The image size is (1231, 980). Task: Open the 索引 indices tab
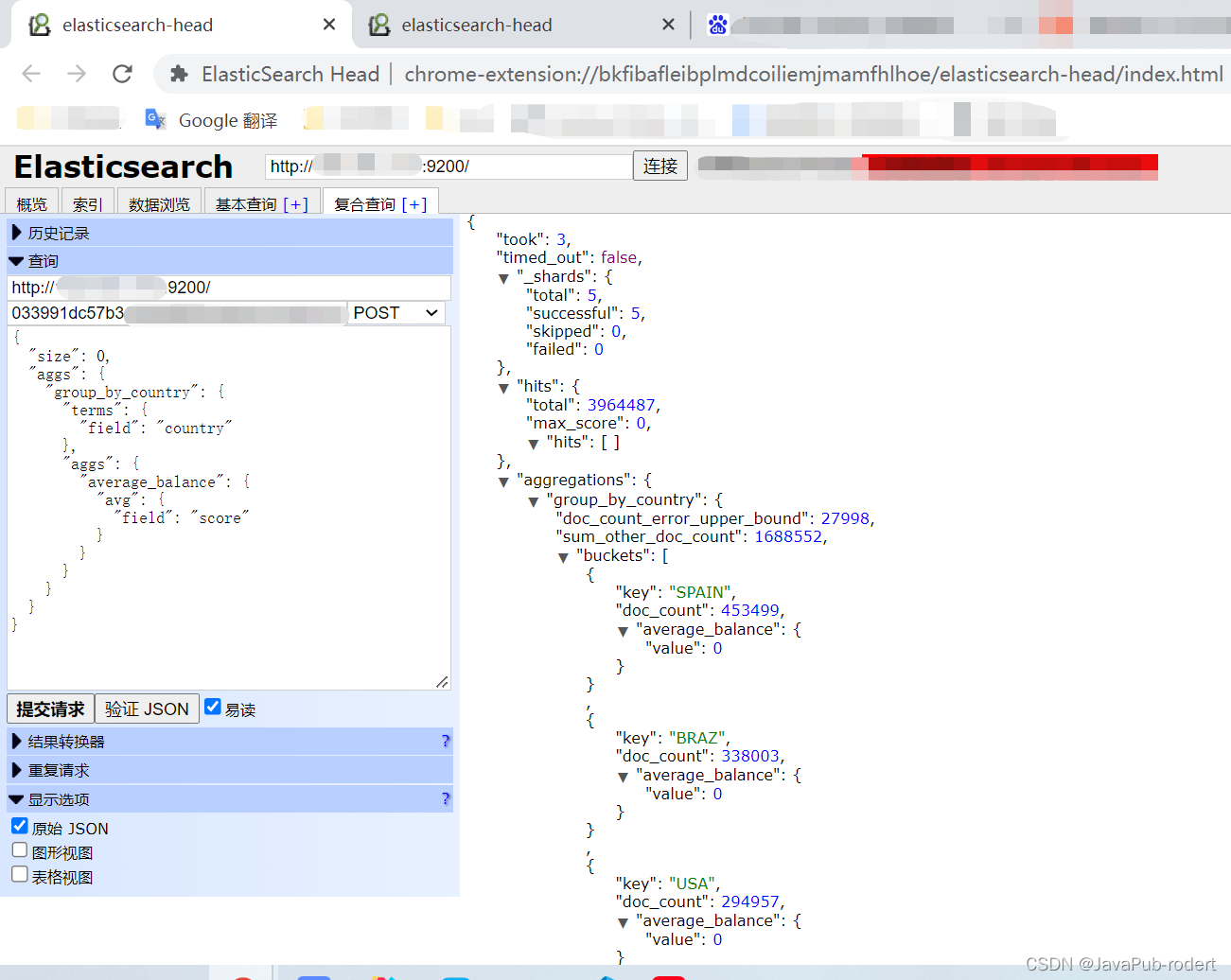click(87, 203)
